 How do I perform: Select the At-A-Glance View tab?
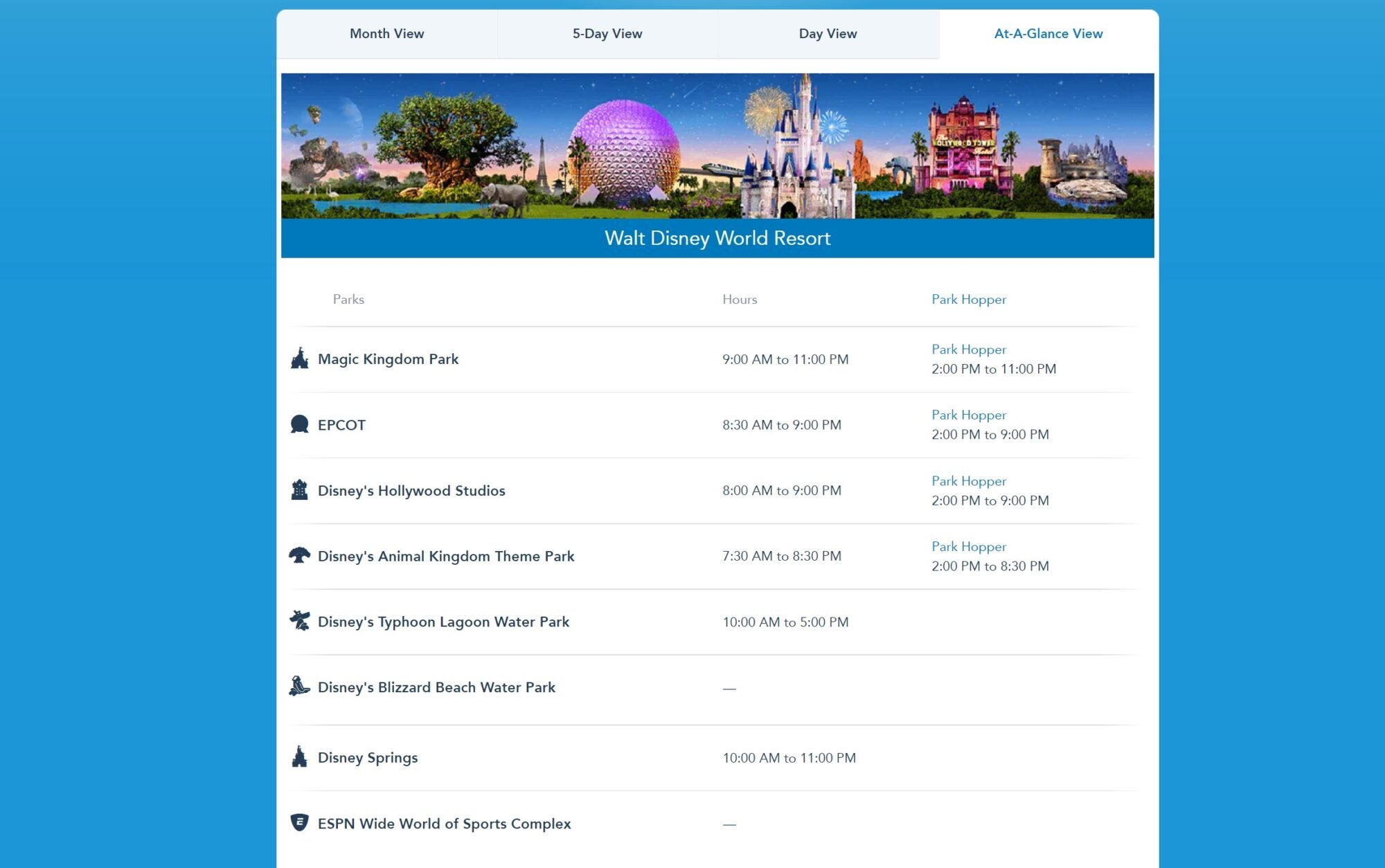pos(1048,34)
